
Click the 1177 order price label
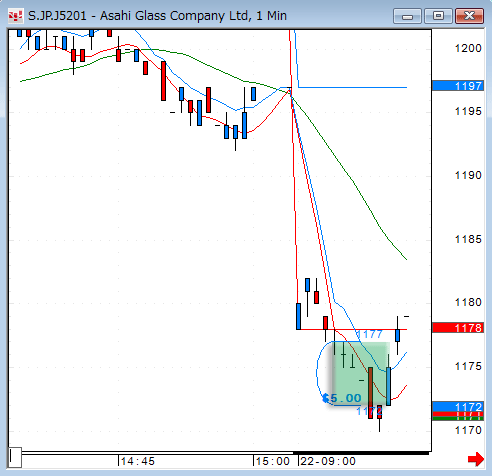(369, 334)
